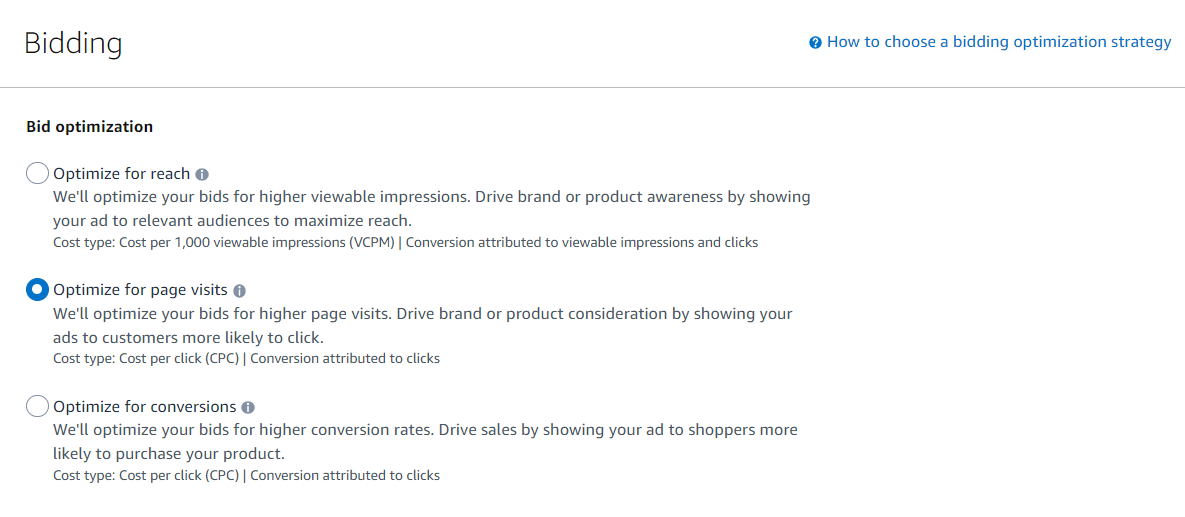Select the Optimize for reach radio button
The width and height of the screenshot is (1185, 517).
pos(37,173)
